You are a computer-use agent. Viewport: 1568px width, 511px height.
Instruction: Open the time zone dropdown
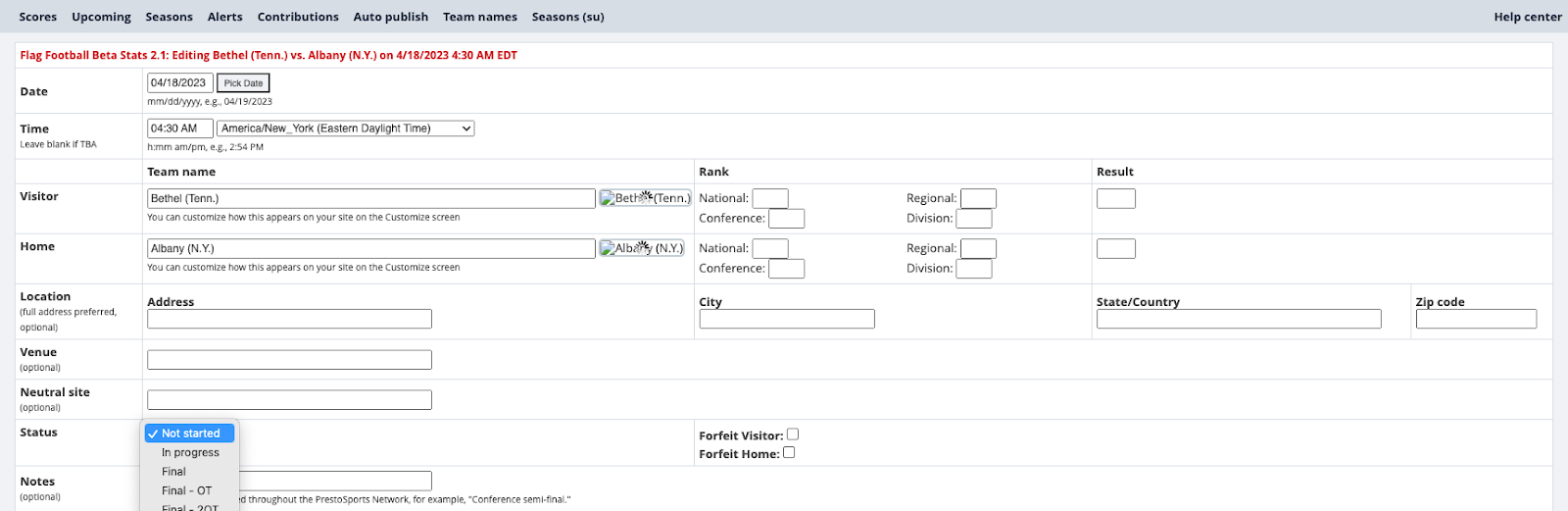pos(345,128)
